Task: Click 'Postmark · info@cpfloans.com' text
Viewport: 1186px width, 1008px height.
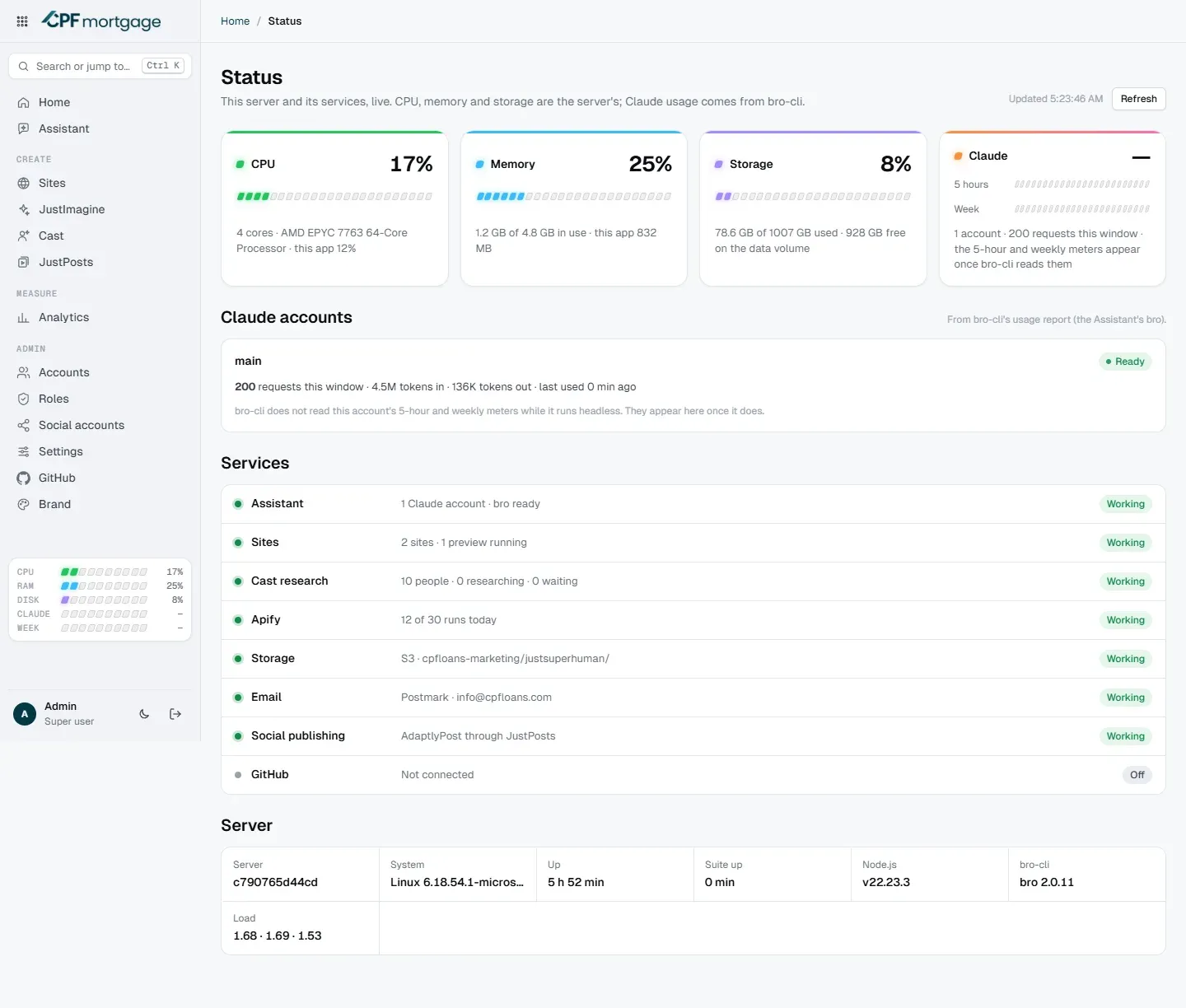Action: [476, 698]
